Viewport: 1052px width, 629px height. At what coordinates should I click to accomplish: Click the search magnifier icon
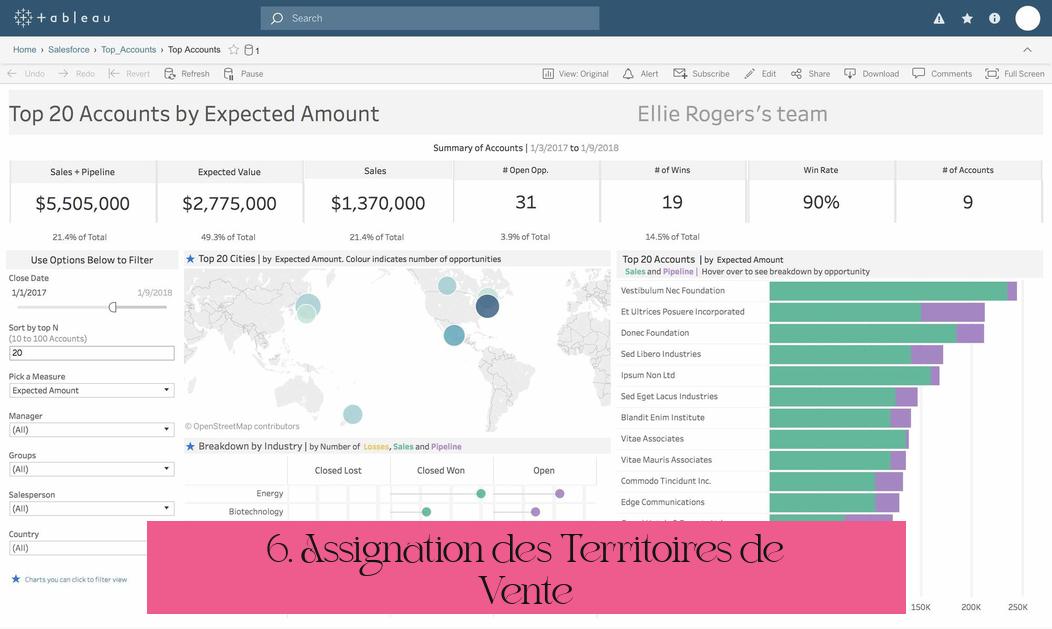click(x=276, y=18)
